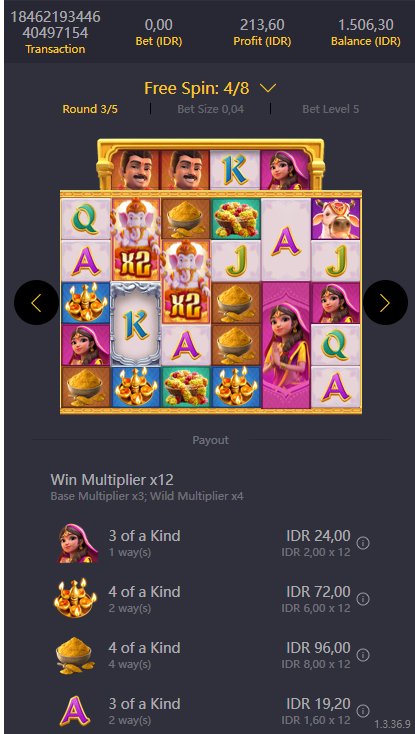This screenshot has height=734, width=415.
Task: Go to the previous spin with left arrow
Action: (36, 302)
